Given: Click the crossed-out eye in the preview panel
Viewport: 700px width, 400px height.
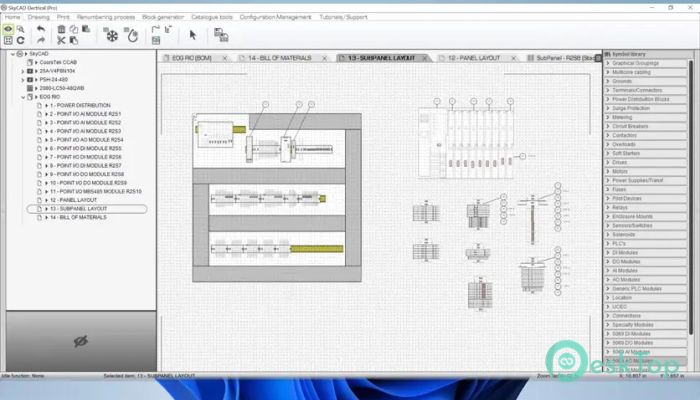Looking at the screenshot, I should [x=80, y=342].
